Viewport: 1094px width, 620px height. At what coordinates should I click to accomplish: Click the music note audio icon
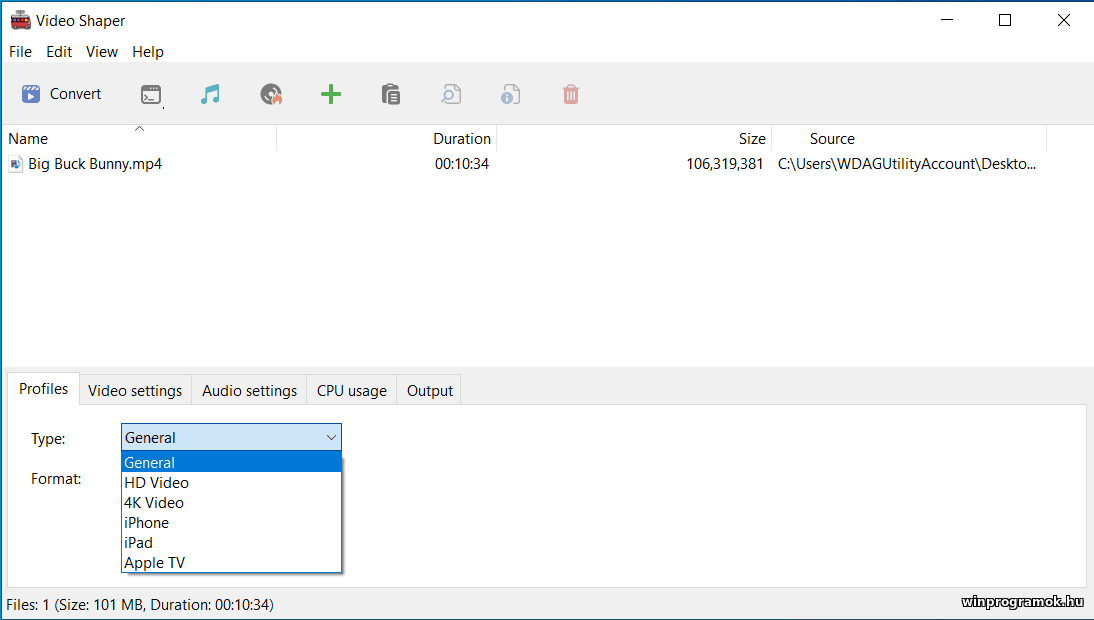[x=210, y=95]
